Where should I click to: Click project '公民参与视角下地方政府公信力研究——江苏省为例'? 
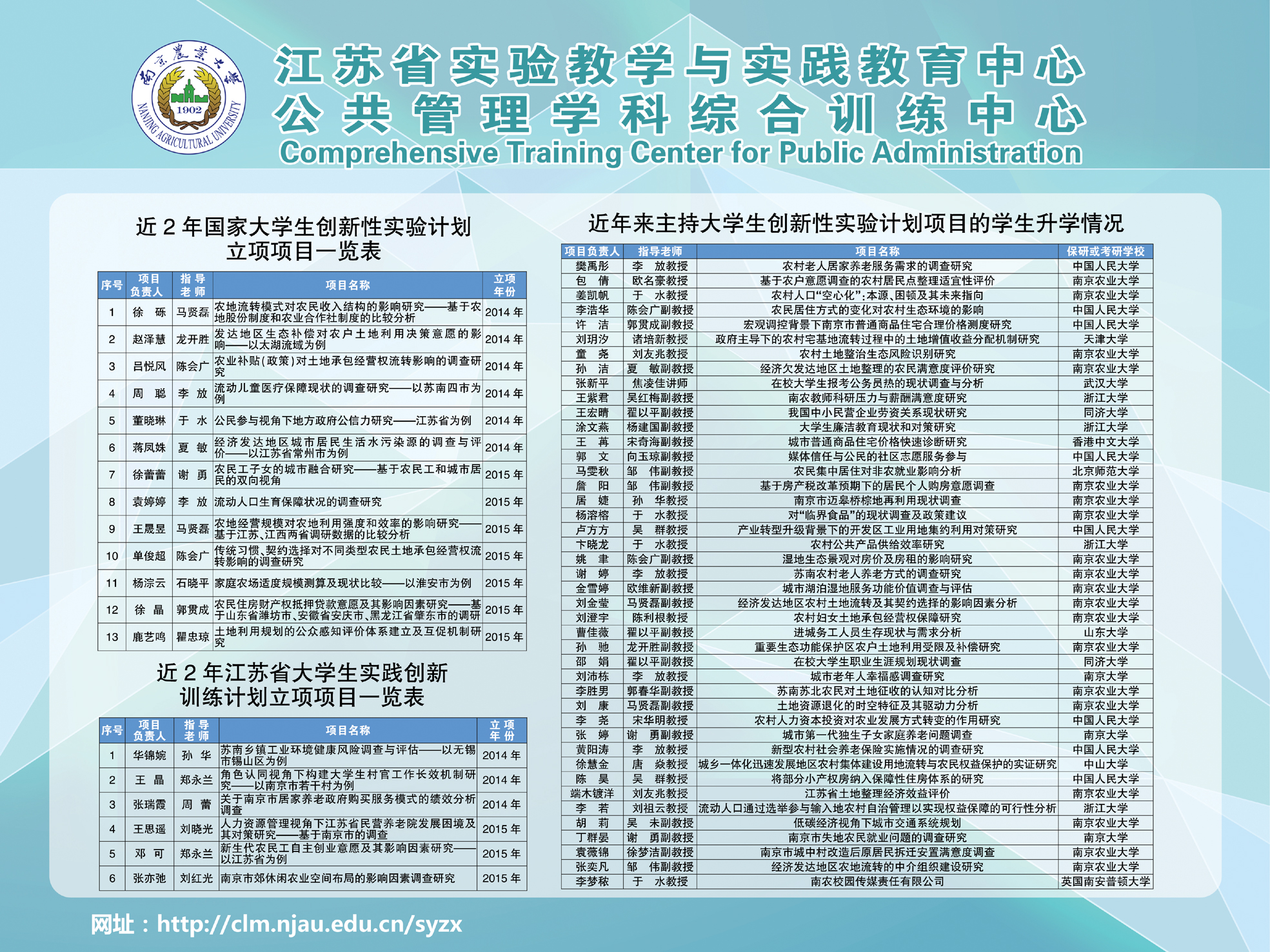[342, 421]
